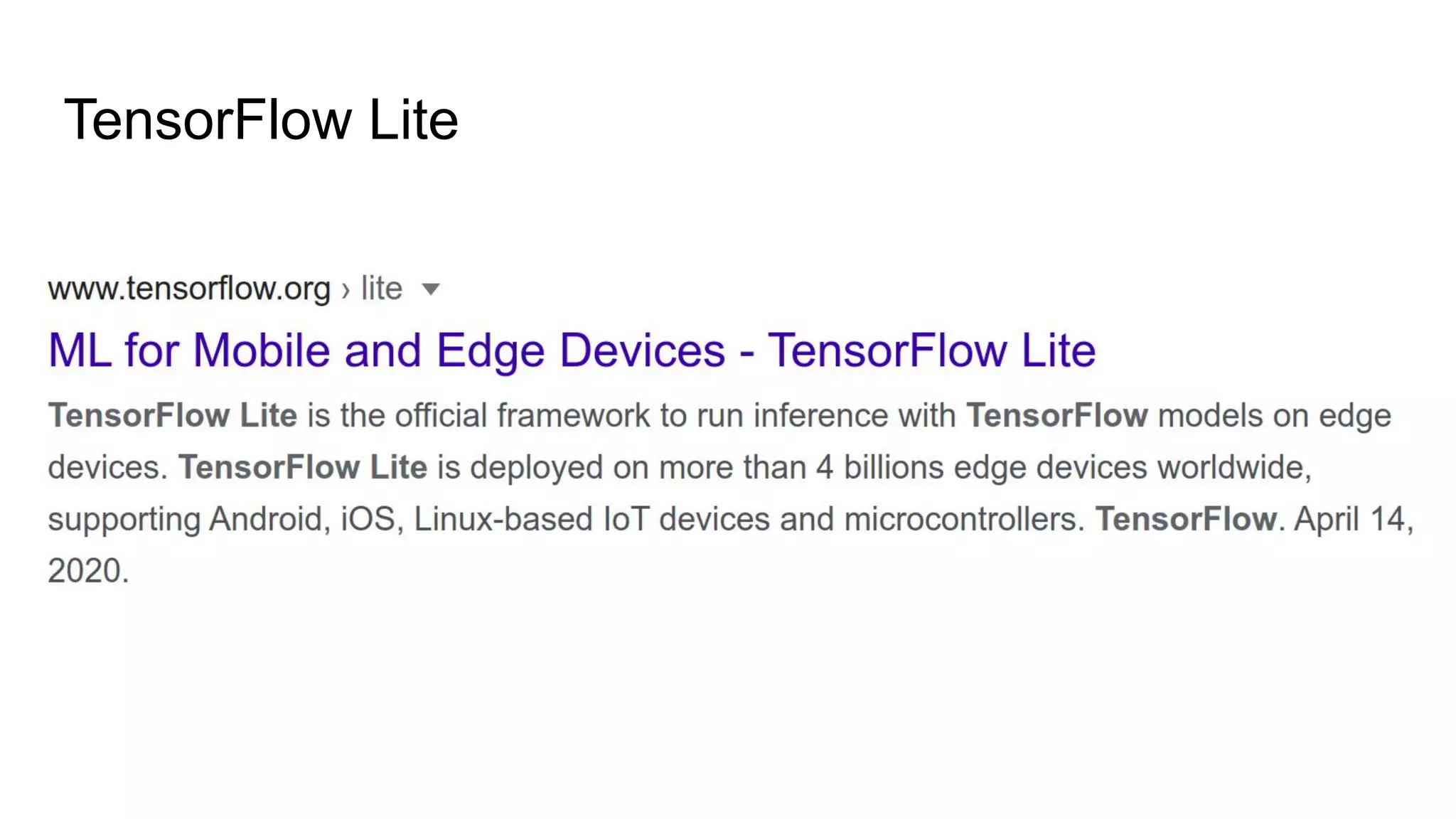Click the April 14 date text
Viewport: 1456px width, 819px height.
(x=1353, y=520)
